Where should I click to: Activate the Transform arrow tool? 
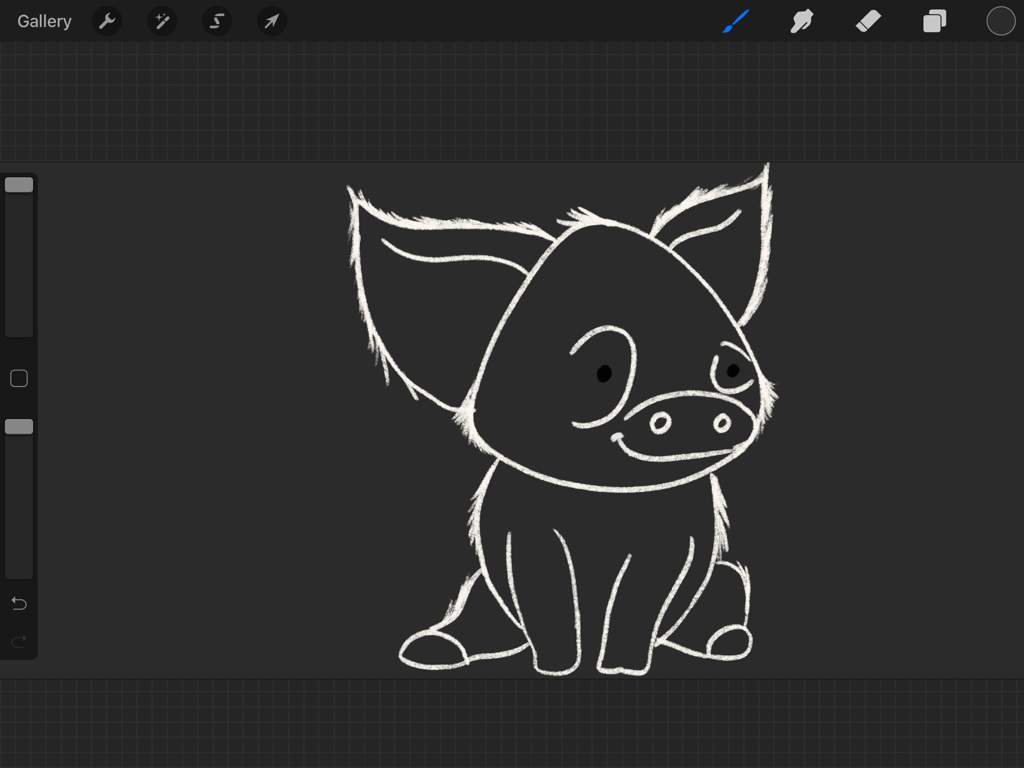pyautogui.click(x=272, y=22)
